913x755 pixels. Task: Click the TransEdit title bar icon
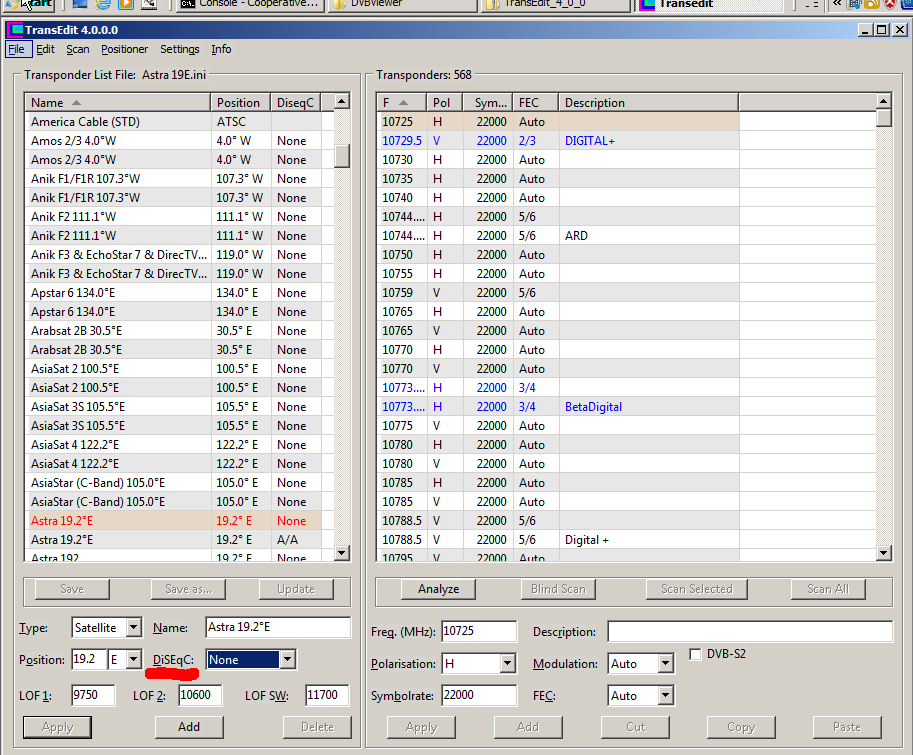click(x=15, y=30)
